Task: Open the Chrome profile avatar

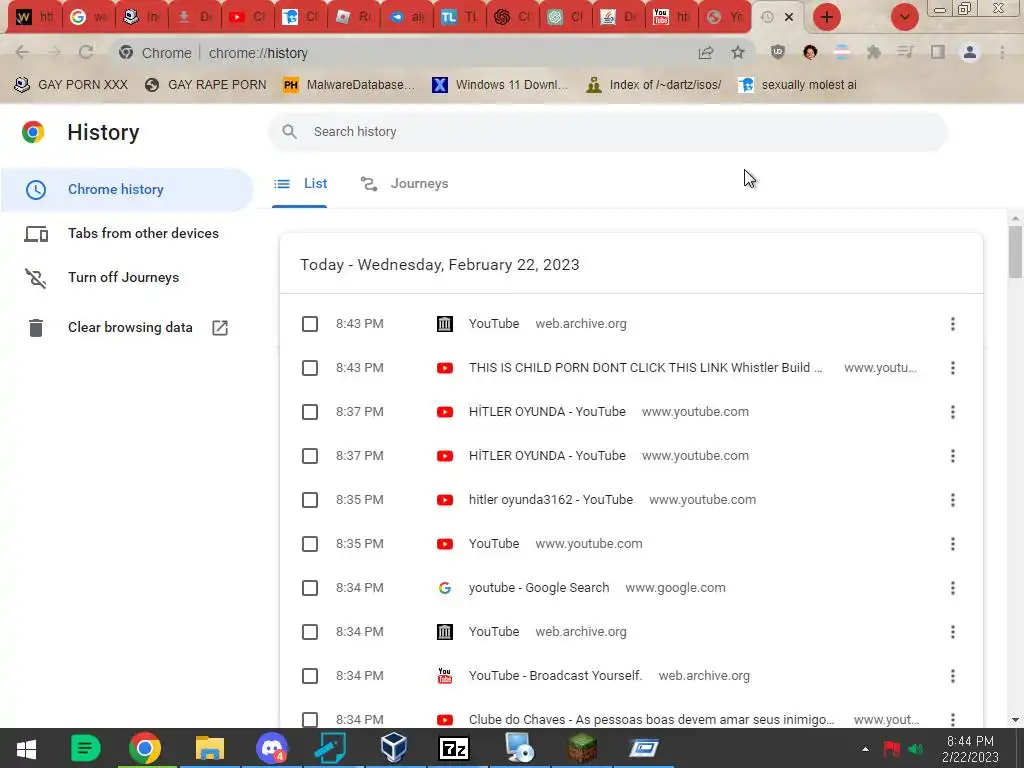Action: click(970, 52)
